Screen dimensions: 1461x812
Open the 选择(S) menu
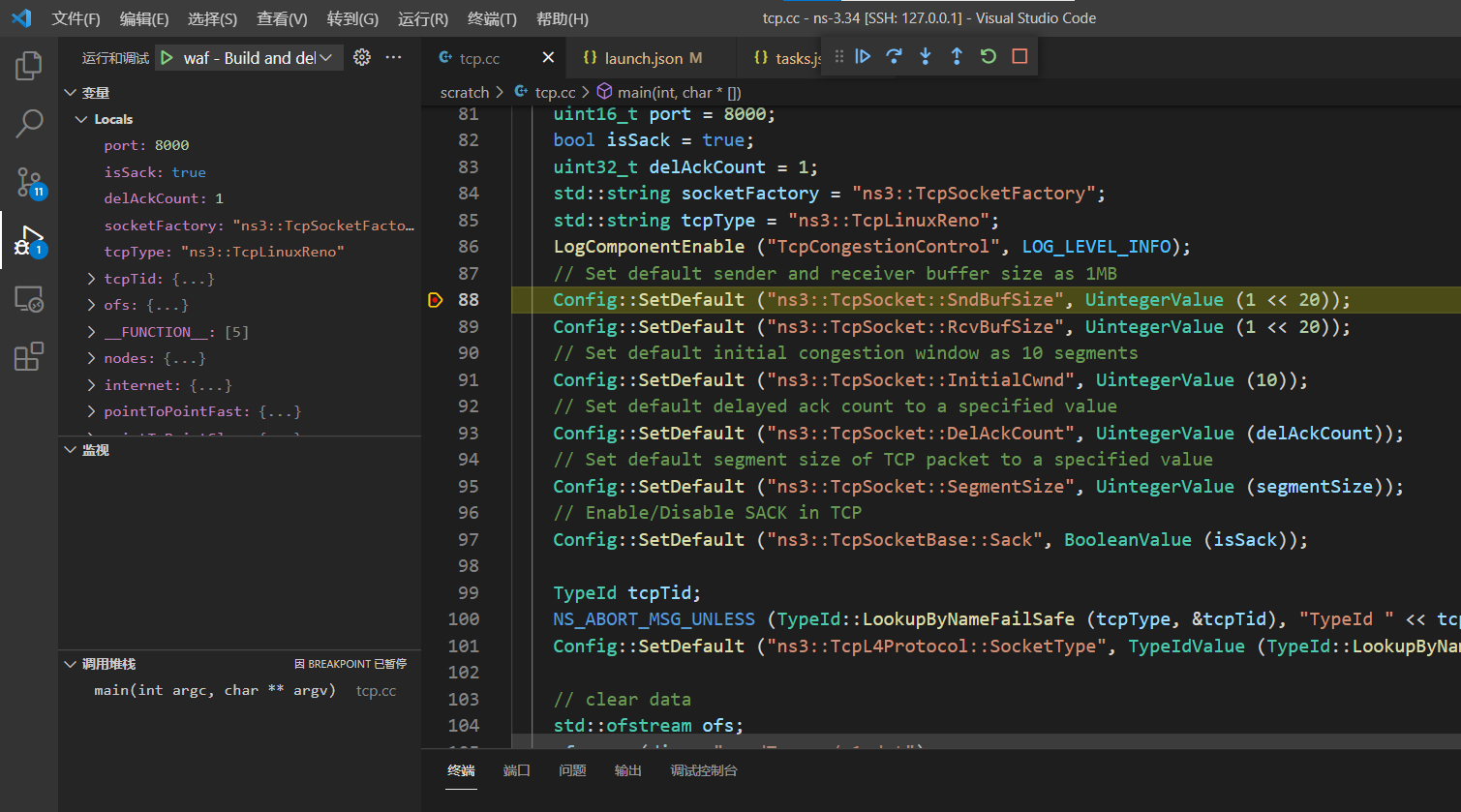click(212, 18)
